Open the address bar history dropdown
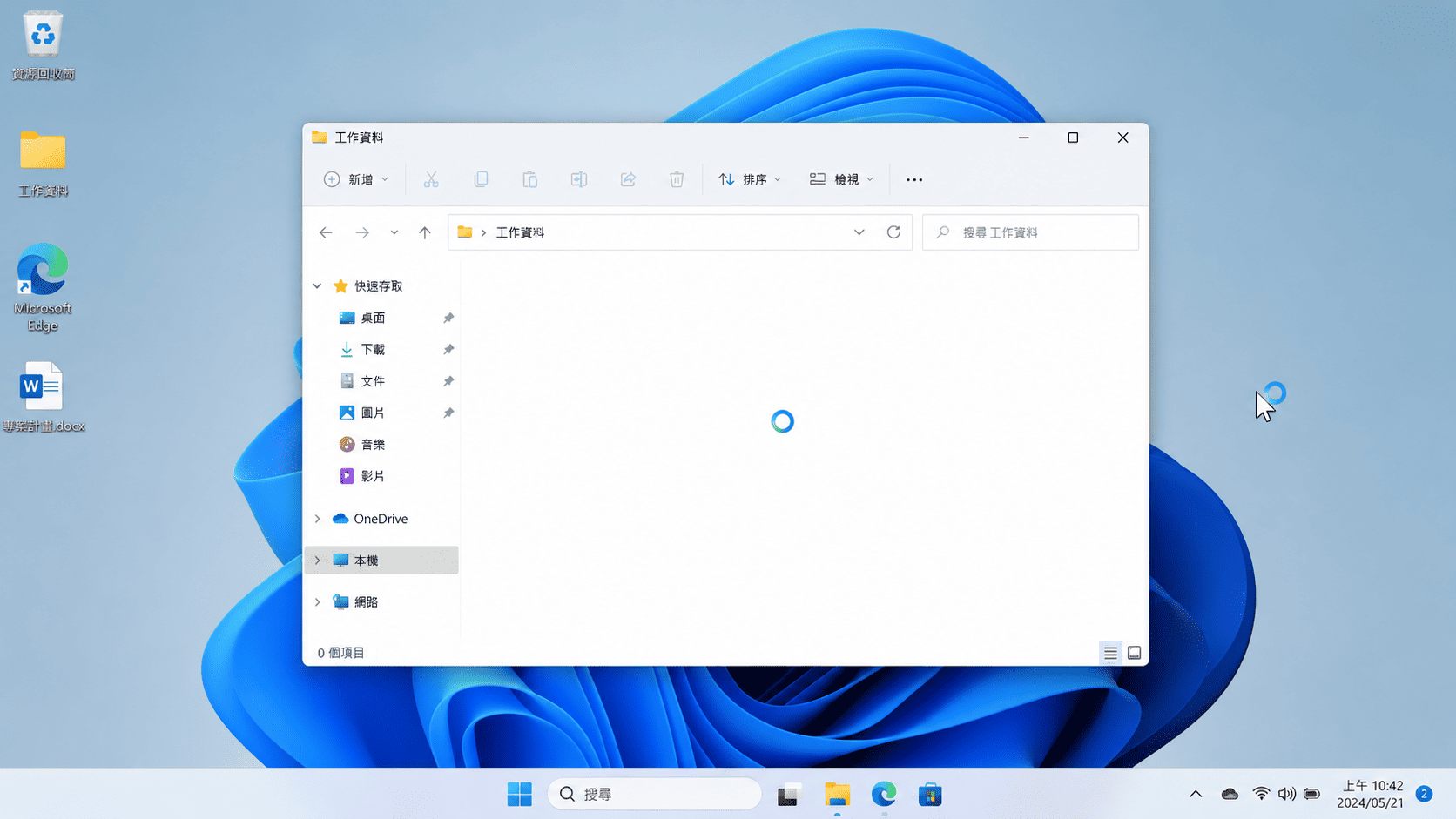This screenshot has width=1456, height=819. click(x=859, y=232)
